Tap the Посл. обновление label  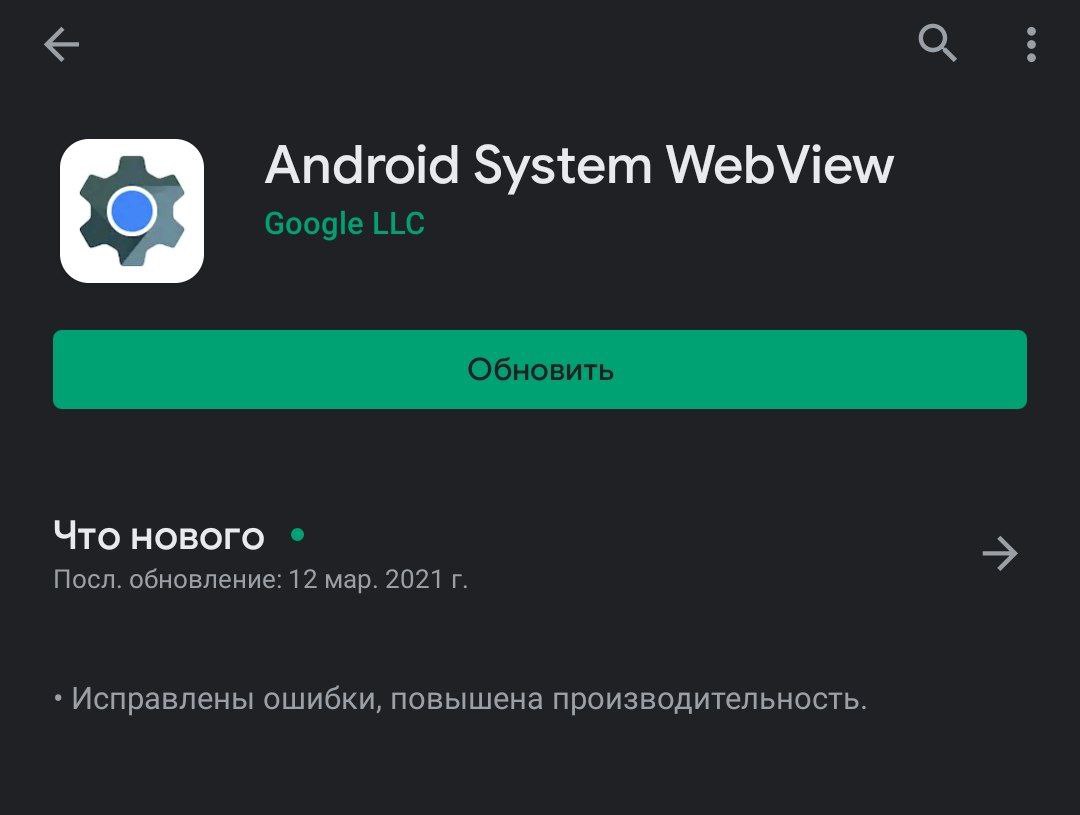point(167,579)
